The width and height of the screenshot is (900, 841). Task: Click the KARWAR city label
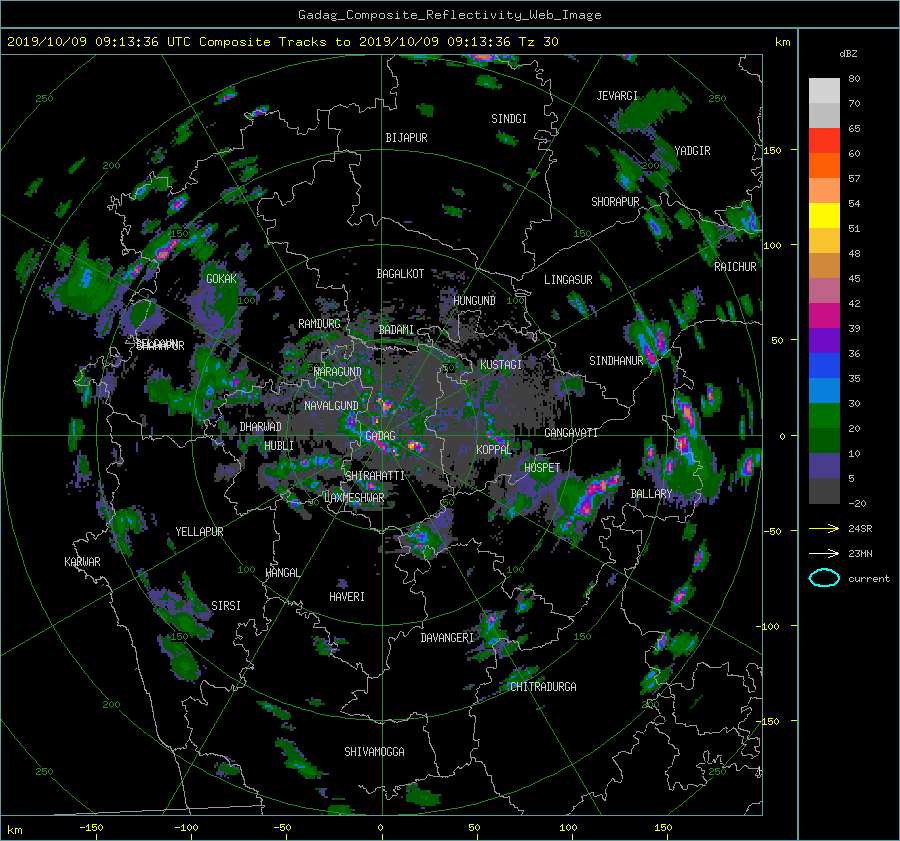click(82, 562)
